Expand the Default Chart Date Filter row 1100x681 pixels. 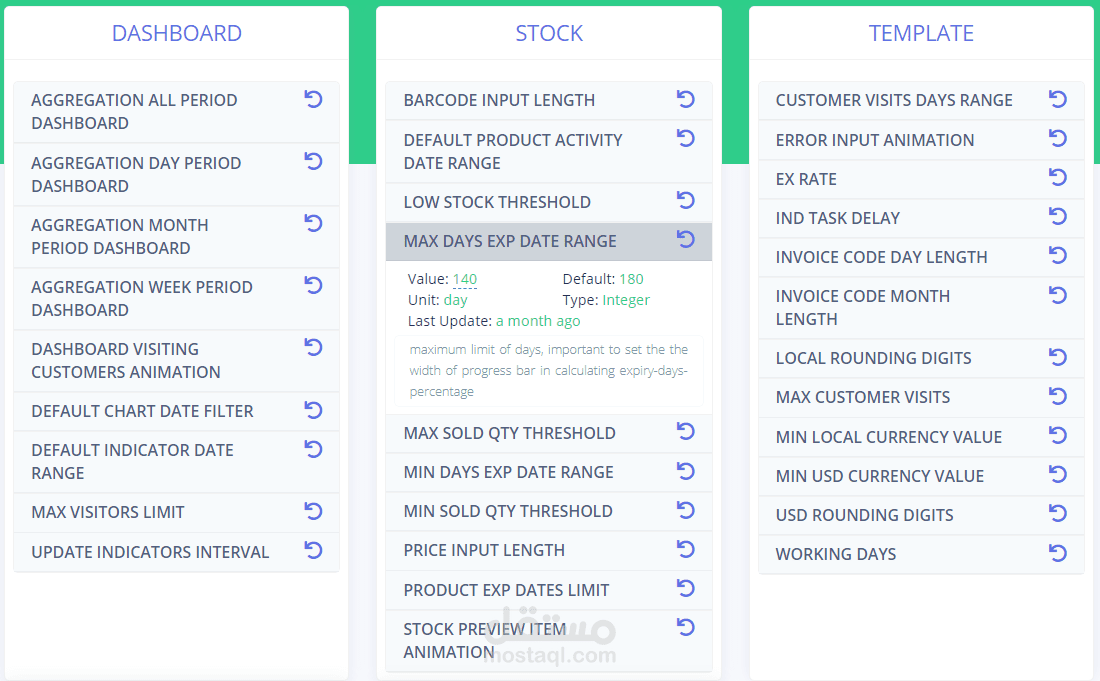coord(142,411)
